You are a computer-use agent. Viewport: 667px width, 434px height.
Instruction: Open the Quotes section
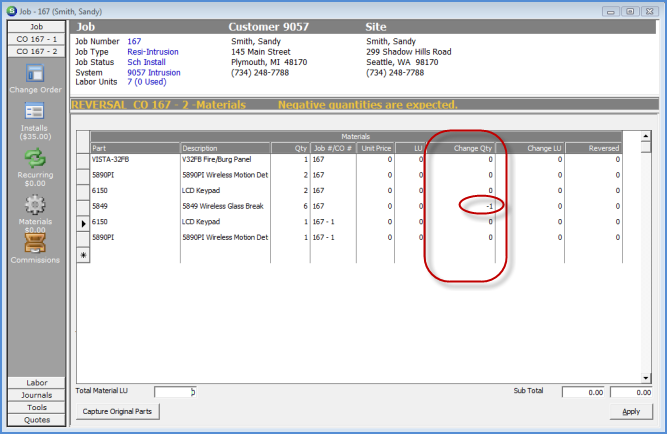(37, 420)
